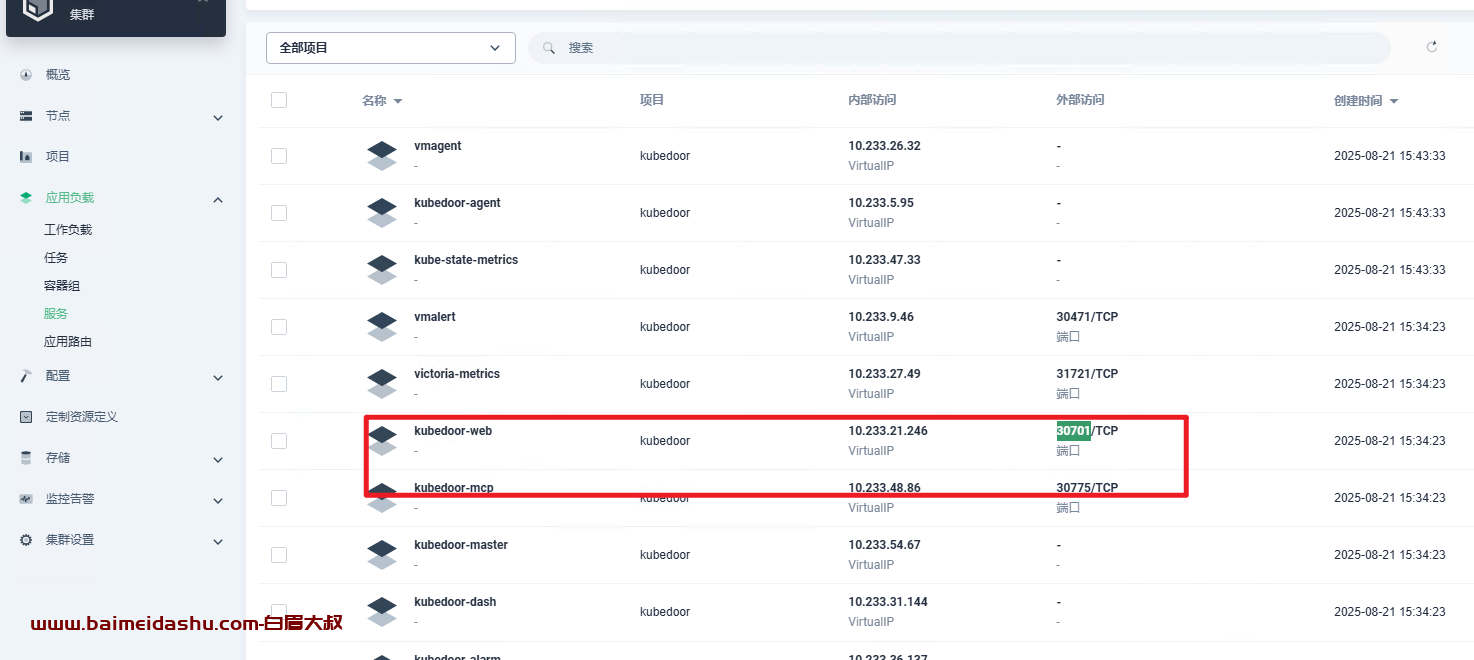Click the 10.233.54.67 internal IP
The width and height of the screenshot is (1474, 660).
pyautogui.click(x=884, y=545)
